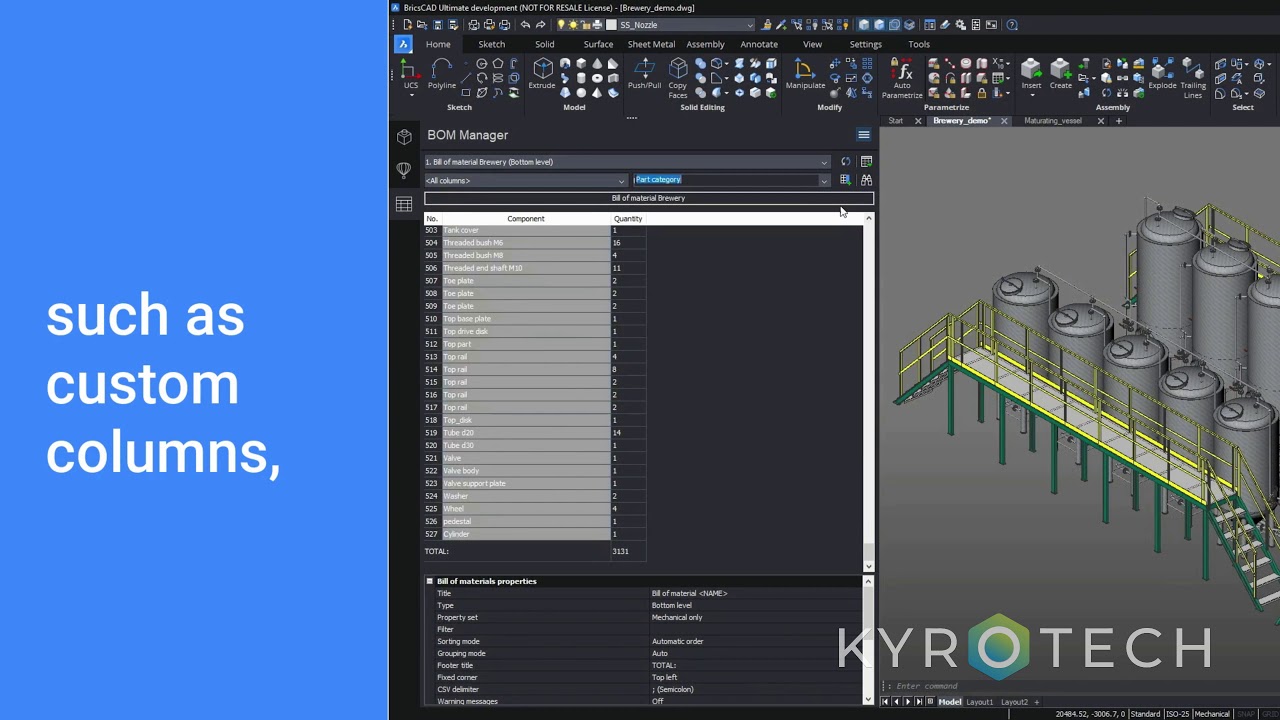Select the BOM table icon in side strip
1280x720 pixels.
pos(404,204)
